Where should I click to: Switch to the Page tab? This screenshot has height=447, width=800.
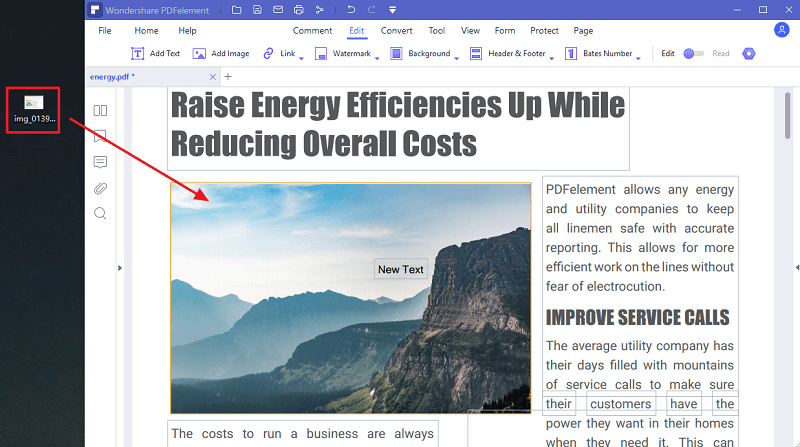pos(583,31)
